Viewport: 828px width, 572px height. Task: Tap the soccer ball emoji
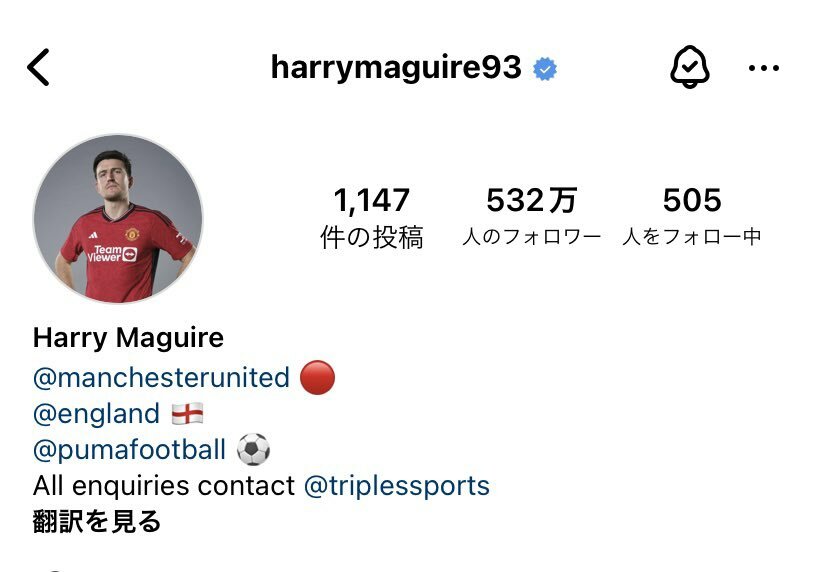pos(253,449)
